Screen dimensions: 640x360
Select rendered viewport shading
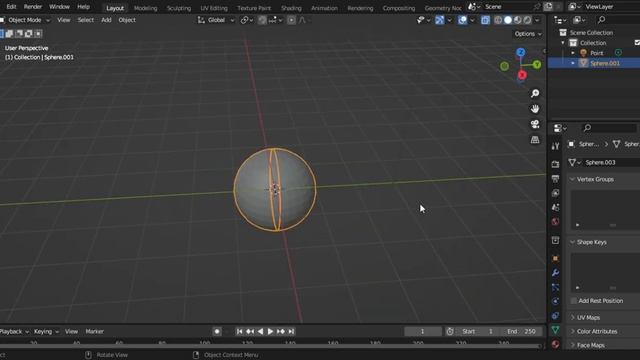click(x=527, y=20)
